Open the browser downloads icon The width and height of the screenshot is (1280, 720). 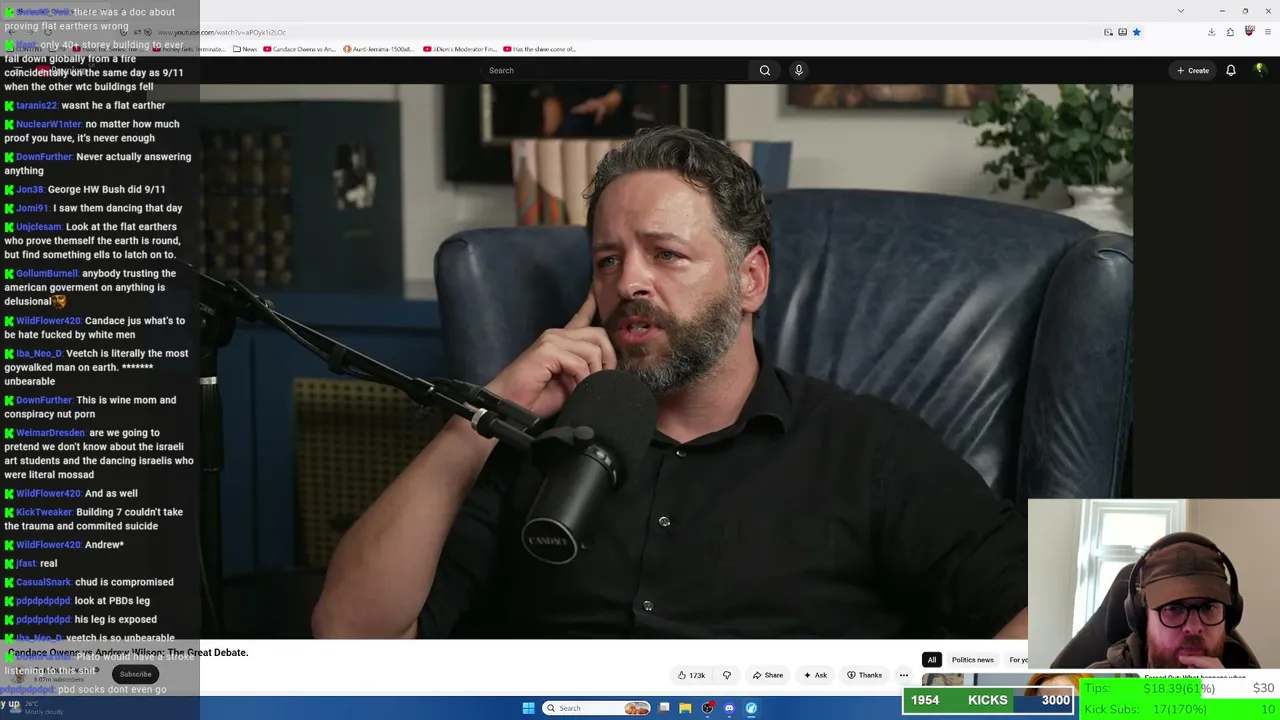(x=1211, y=32)
